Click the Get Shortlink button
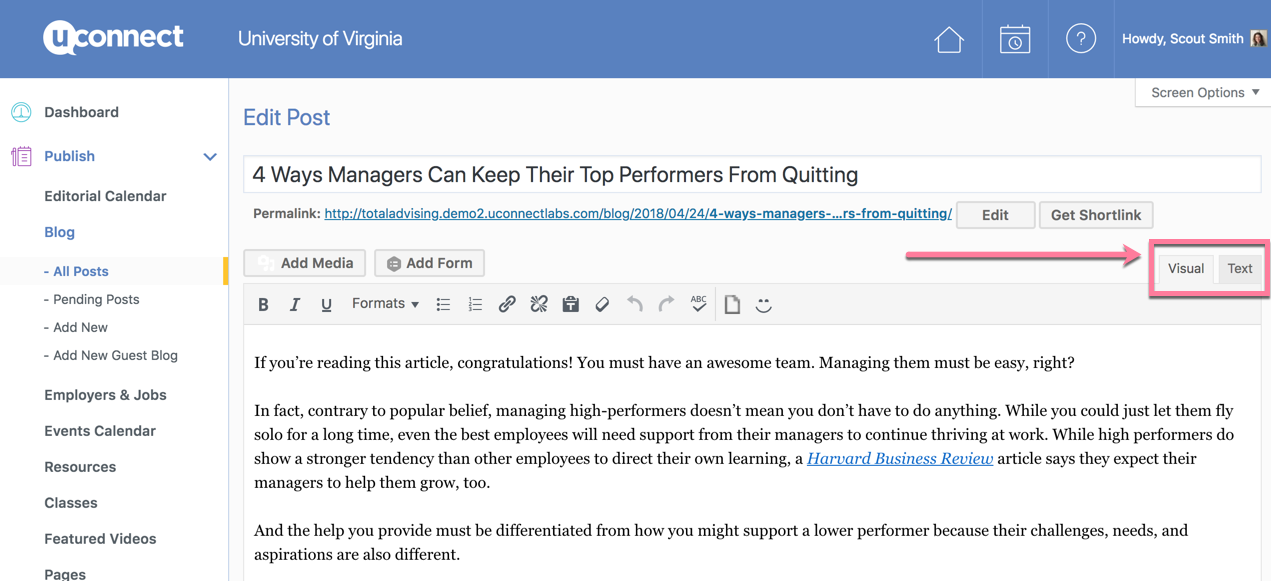Screen dimensions: 1271x581 (1096, 215)
